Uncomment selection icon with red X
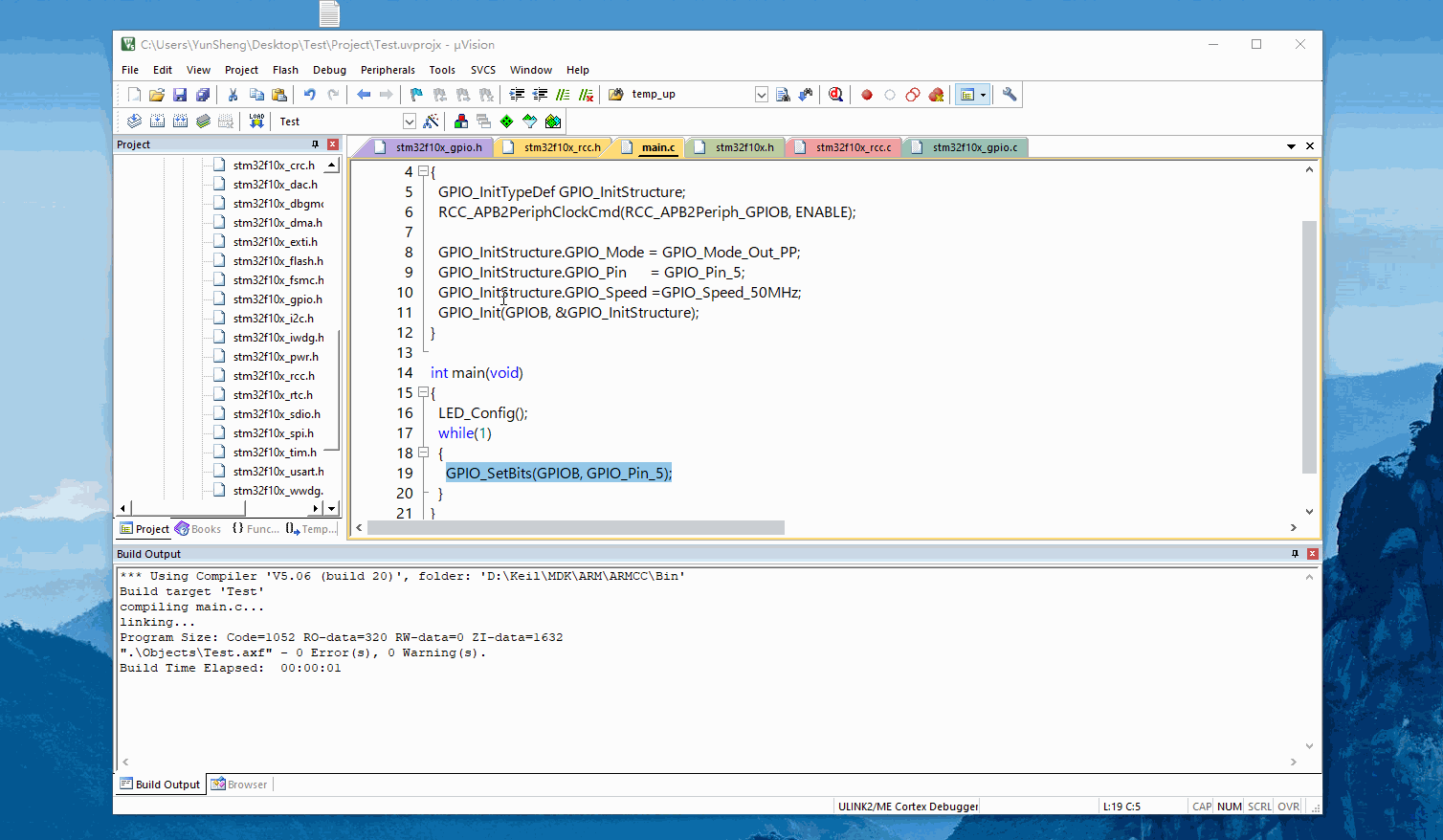 coord(587,95)
